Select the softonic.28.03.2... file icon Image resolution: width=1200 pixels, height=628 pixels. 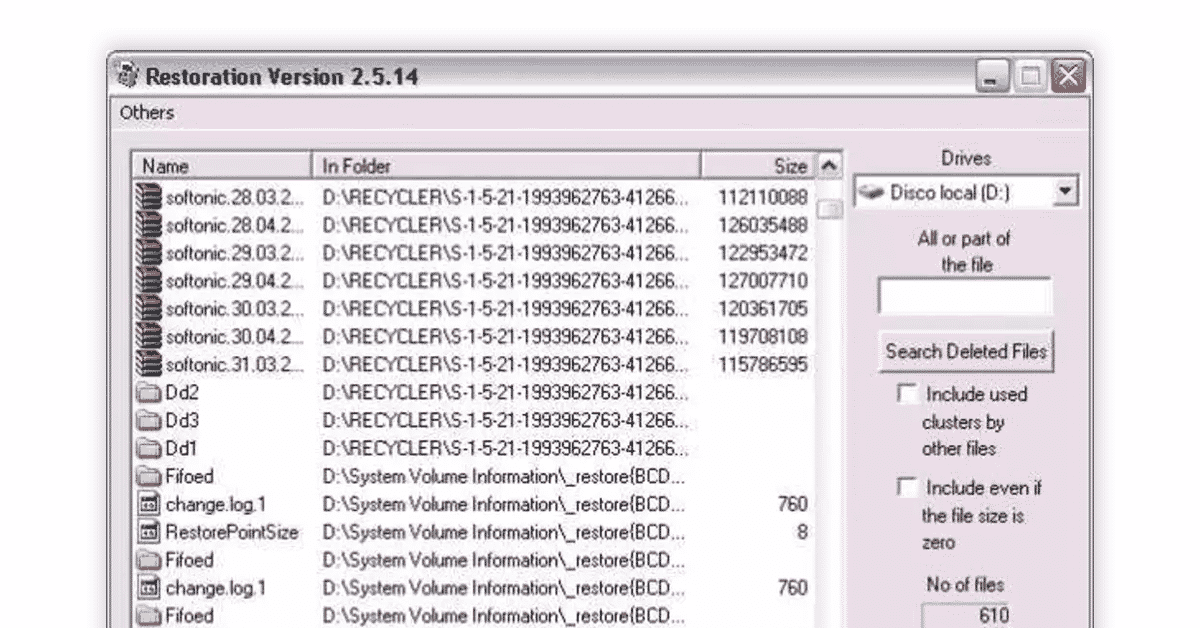[148, 197]
